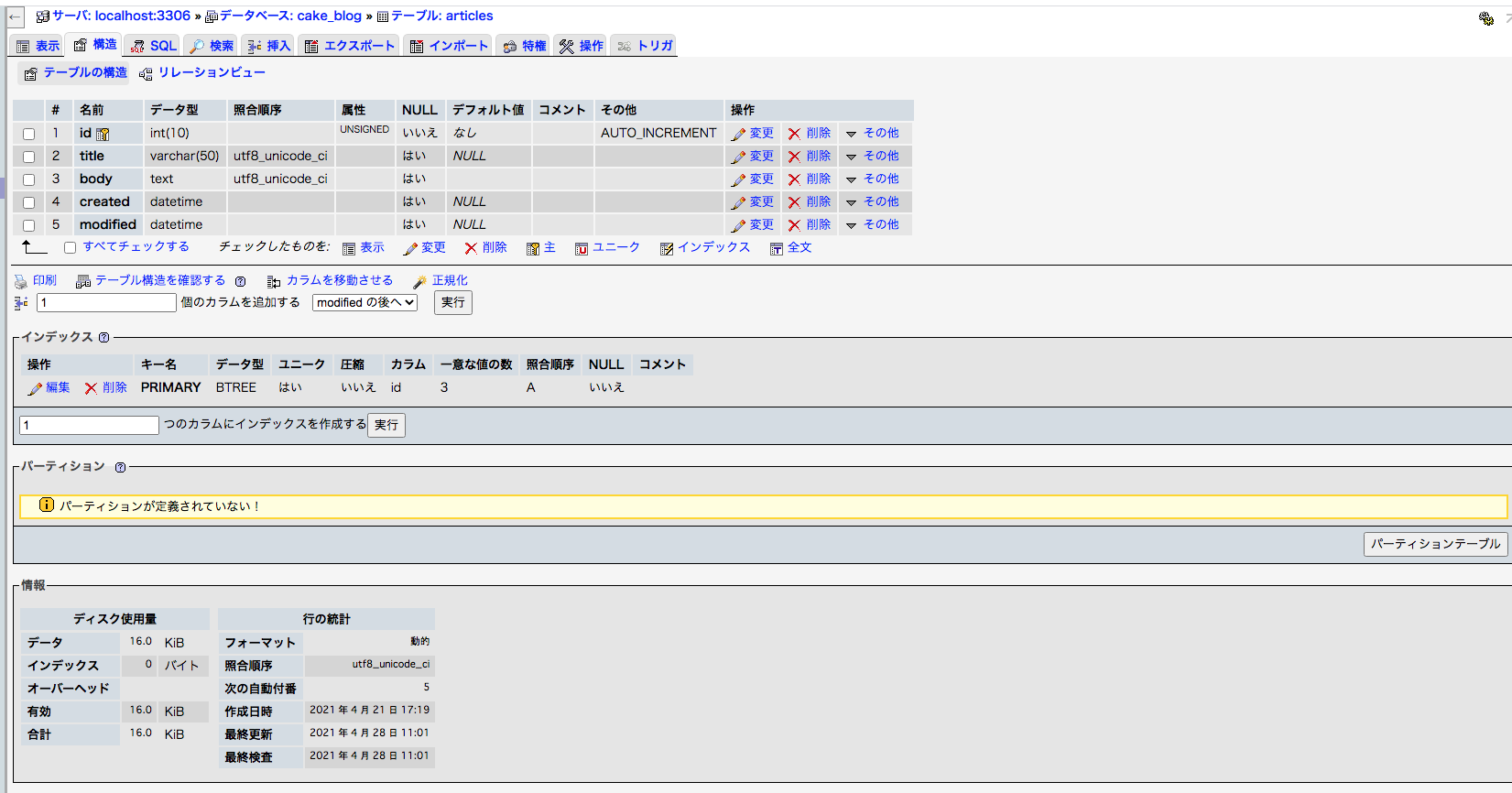Image resolution: width=1512 pixels, height=793 pixels.
Task: Click the 正規化 link
Action: (x=450, y=280)
